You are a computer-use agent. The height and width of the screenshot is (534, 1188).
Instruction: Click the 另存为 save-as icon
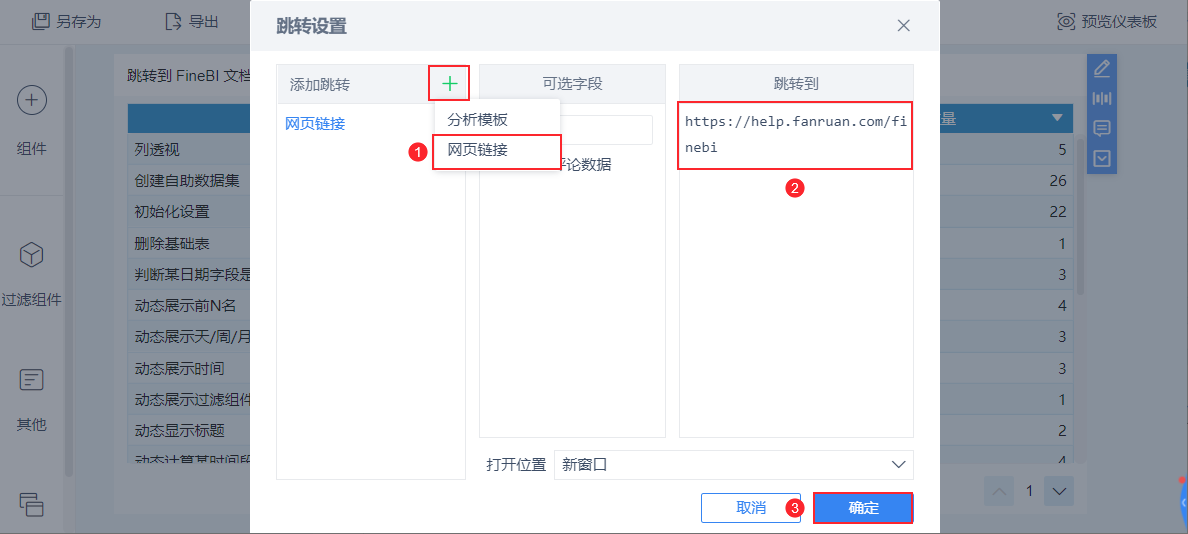click(x=41, y=21)
